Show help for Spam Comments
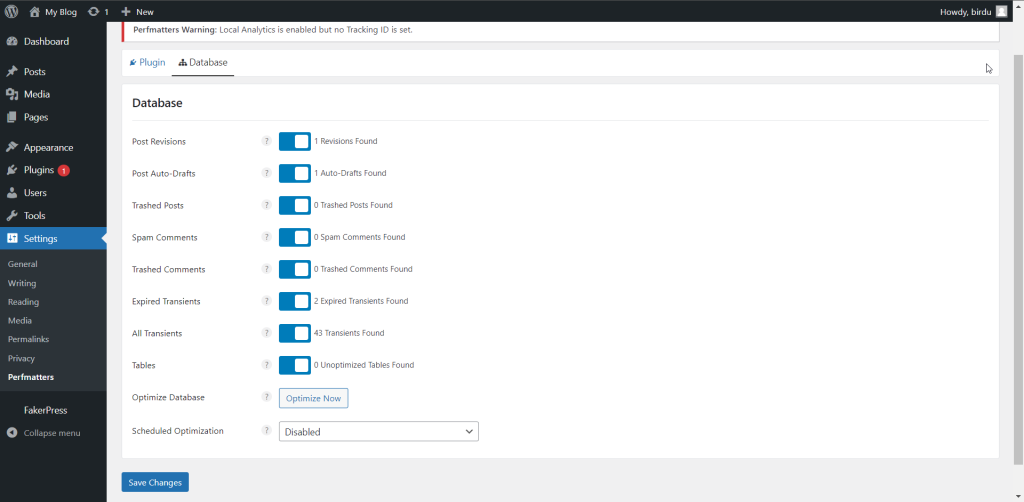This screenshot has height=502, width=1024. [x=266, y=237]
